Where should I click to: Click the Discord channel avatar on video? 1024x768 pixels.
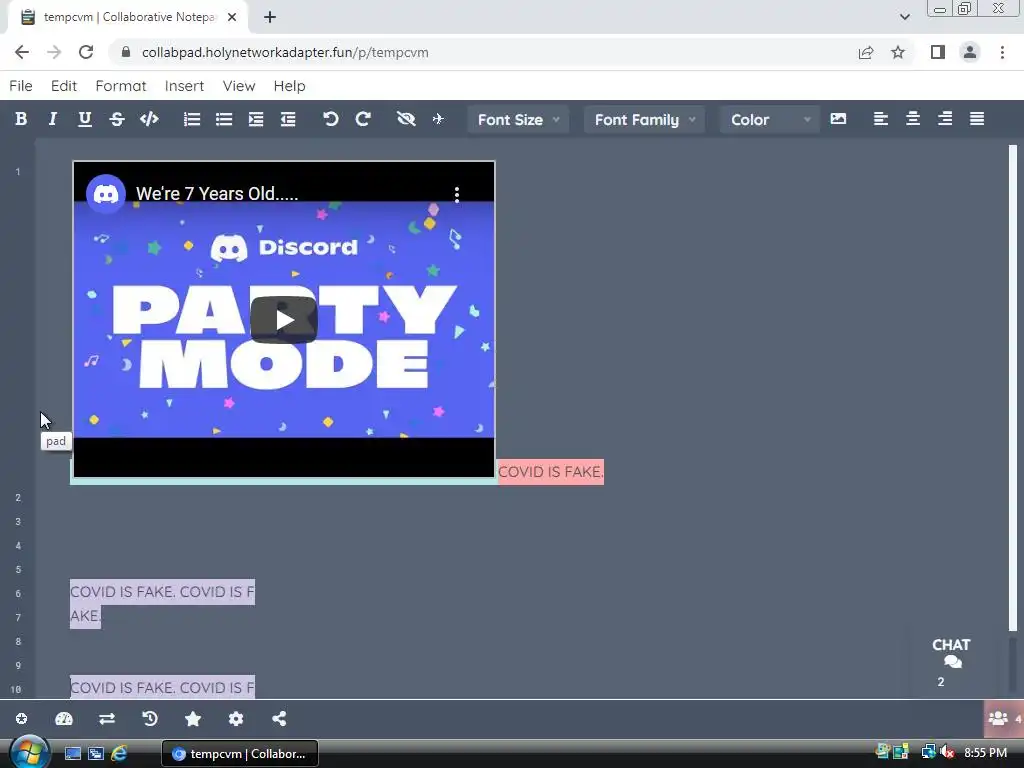(x=106, y=194)
